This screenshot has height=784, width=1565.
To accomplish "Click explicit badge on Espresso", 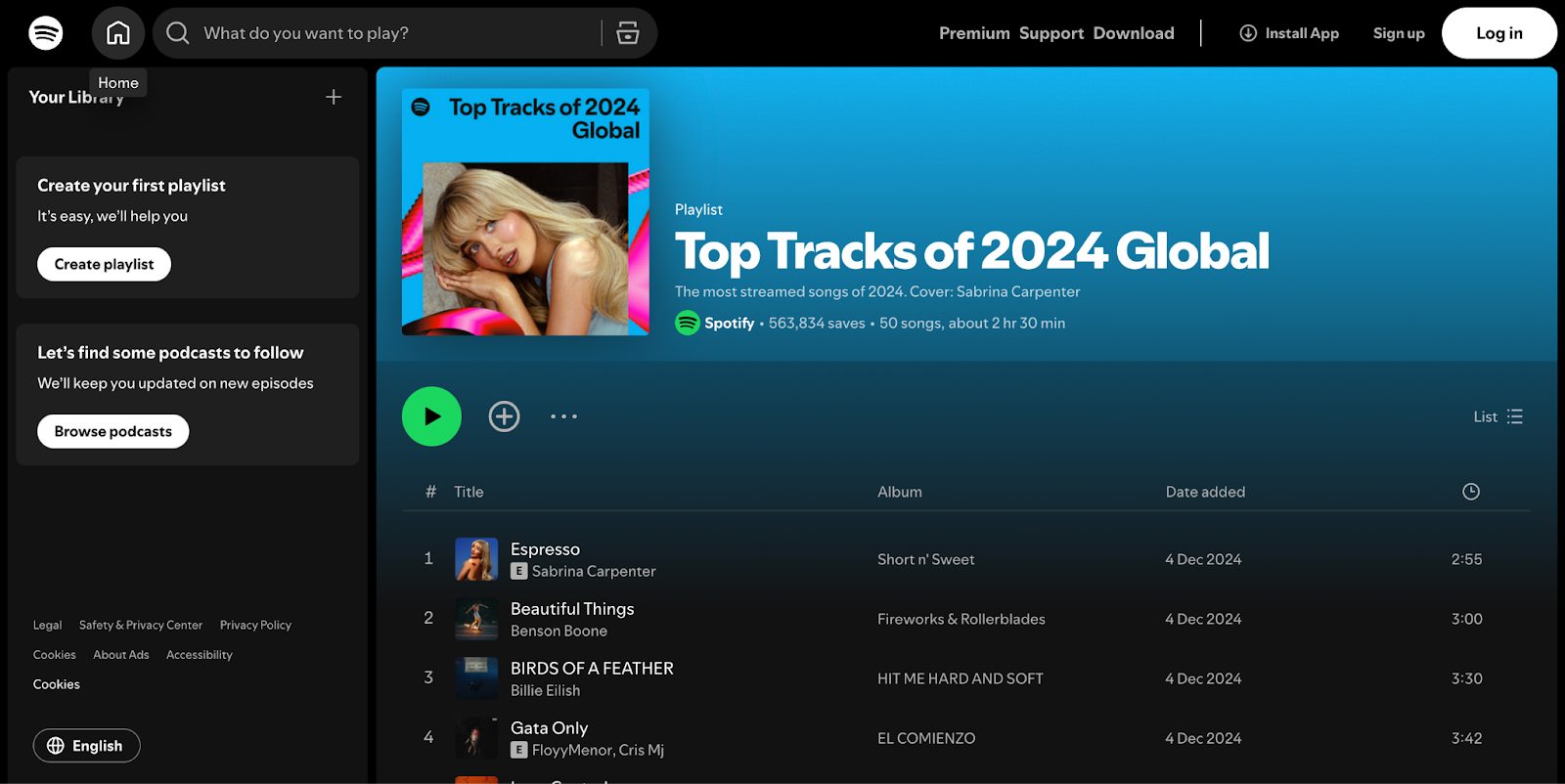I will 519,571.
